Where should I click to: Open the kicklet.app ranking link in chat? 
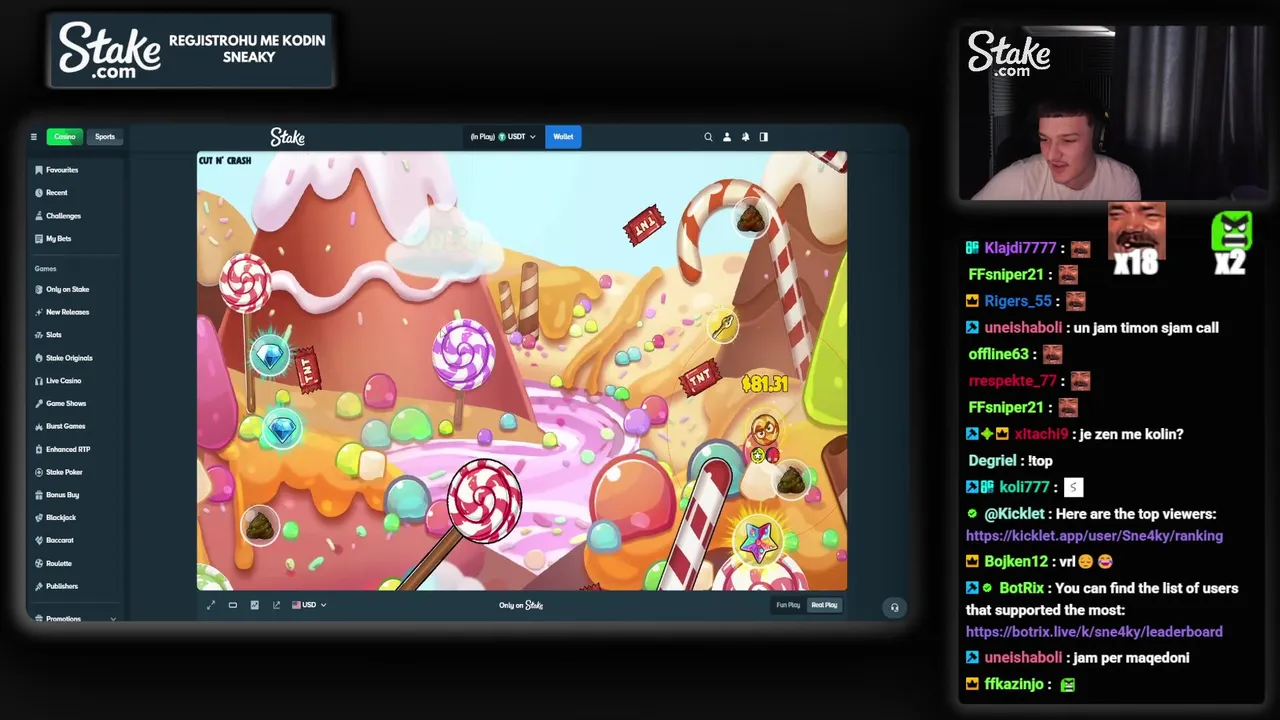tap(1094, 536)
